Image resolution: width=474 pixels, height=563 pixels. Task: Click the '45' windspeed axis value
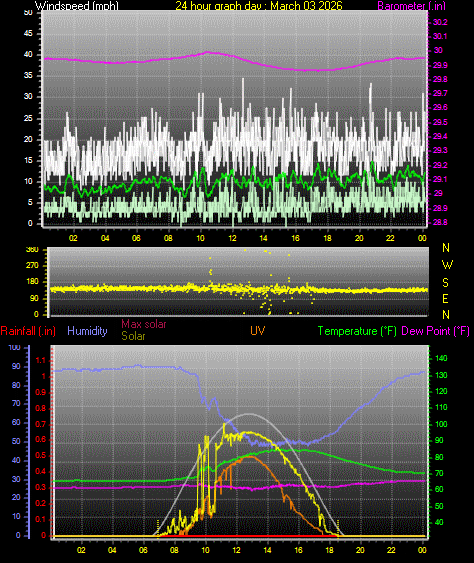[x=28, y=33]
